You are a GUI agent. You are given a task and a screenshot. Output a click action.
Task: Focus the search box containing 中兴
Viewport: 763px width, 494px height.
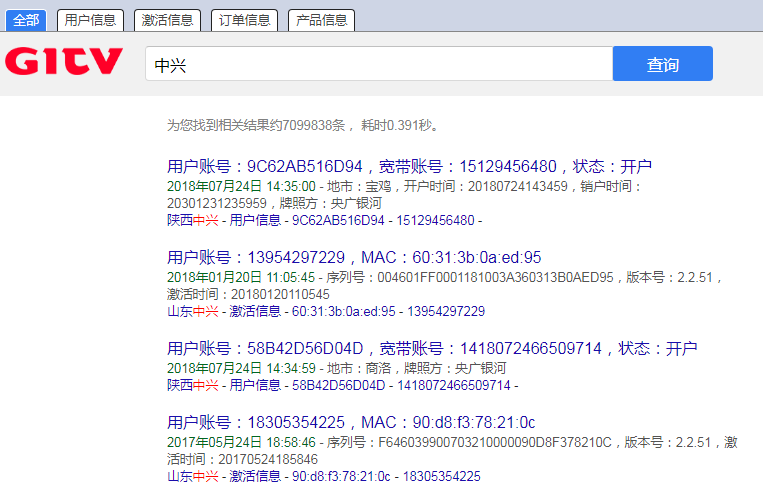click(x=379, y=64)
